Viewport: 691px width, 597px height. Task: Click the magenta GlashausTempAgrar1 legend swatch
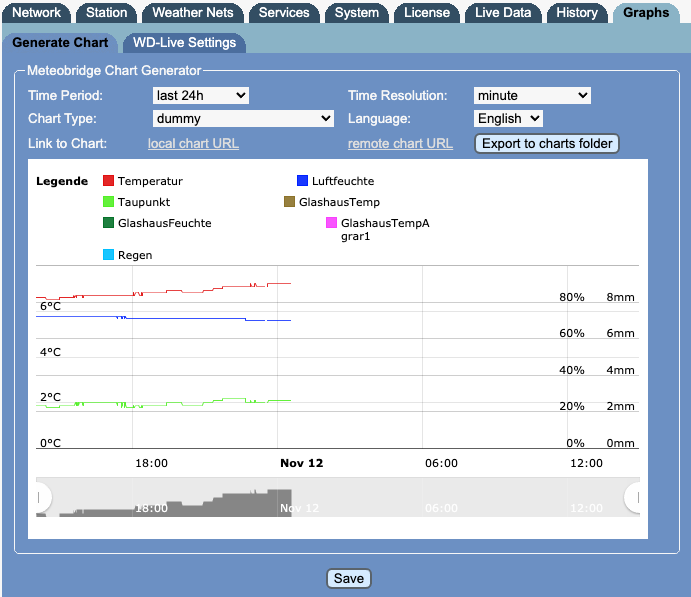(x=331, y=223)
